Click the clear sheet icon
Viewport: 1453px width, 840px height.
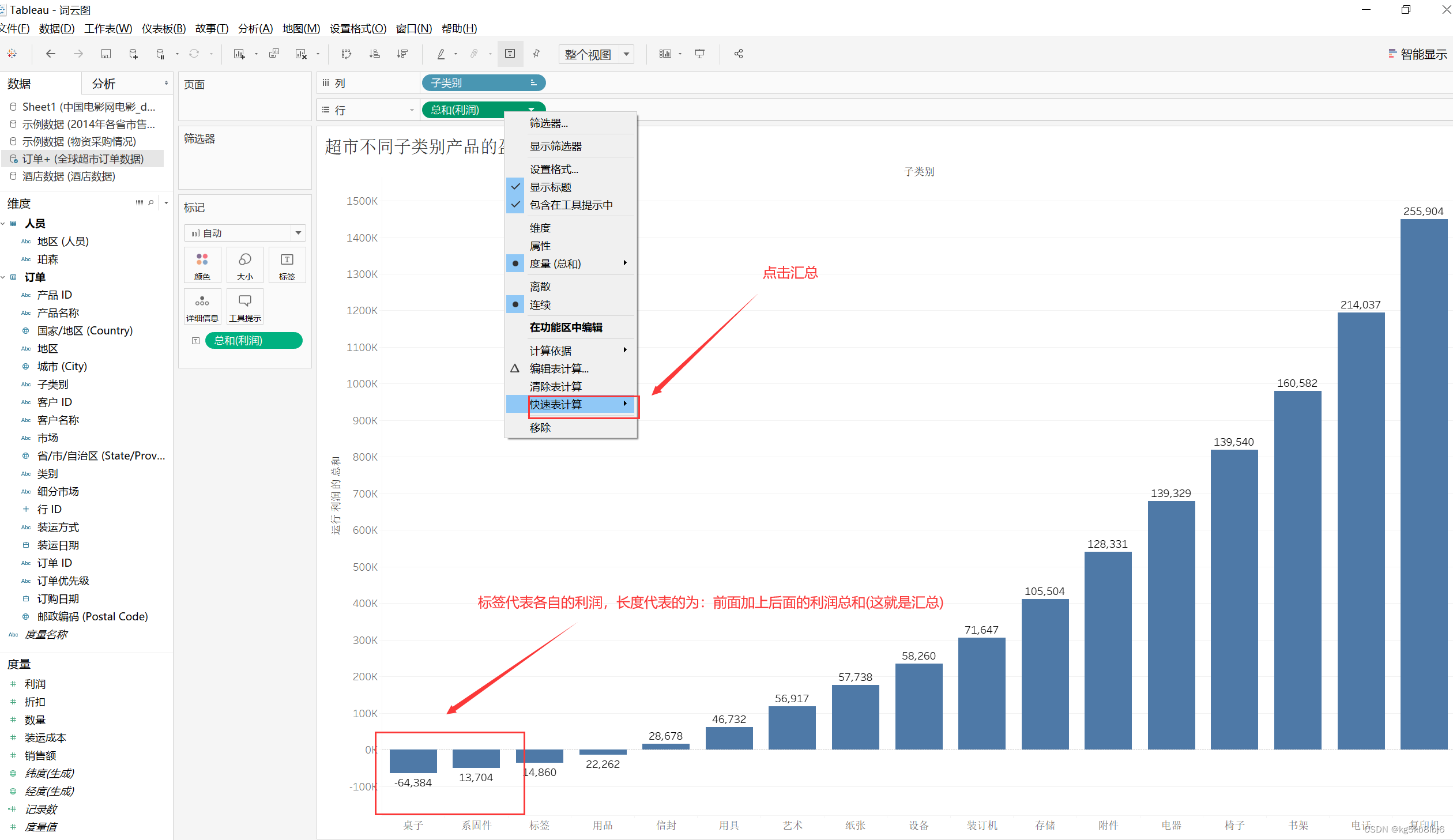pyautogui.click(x=301, y=54)
